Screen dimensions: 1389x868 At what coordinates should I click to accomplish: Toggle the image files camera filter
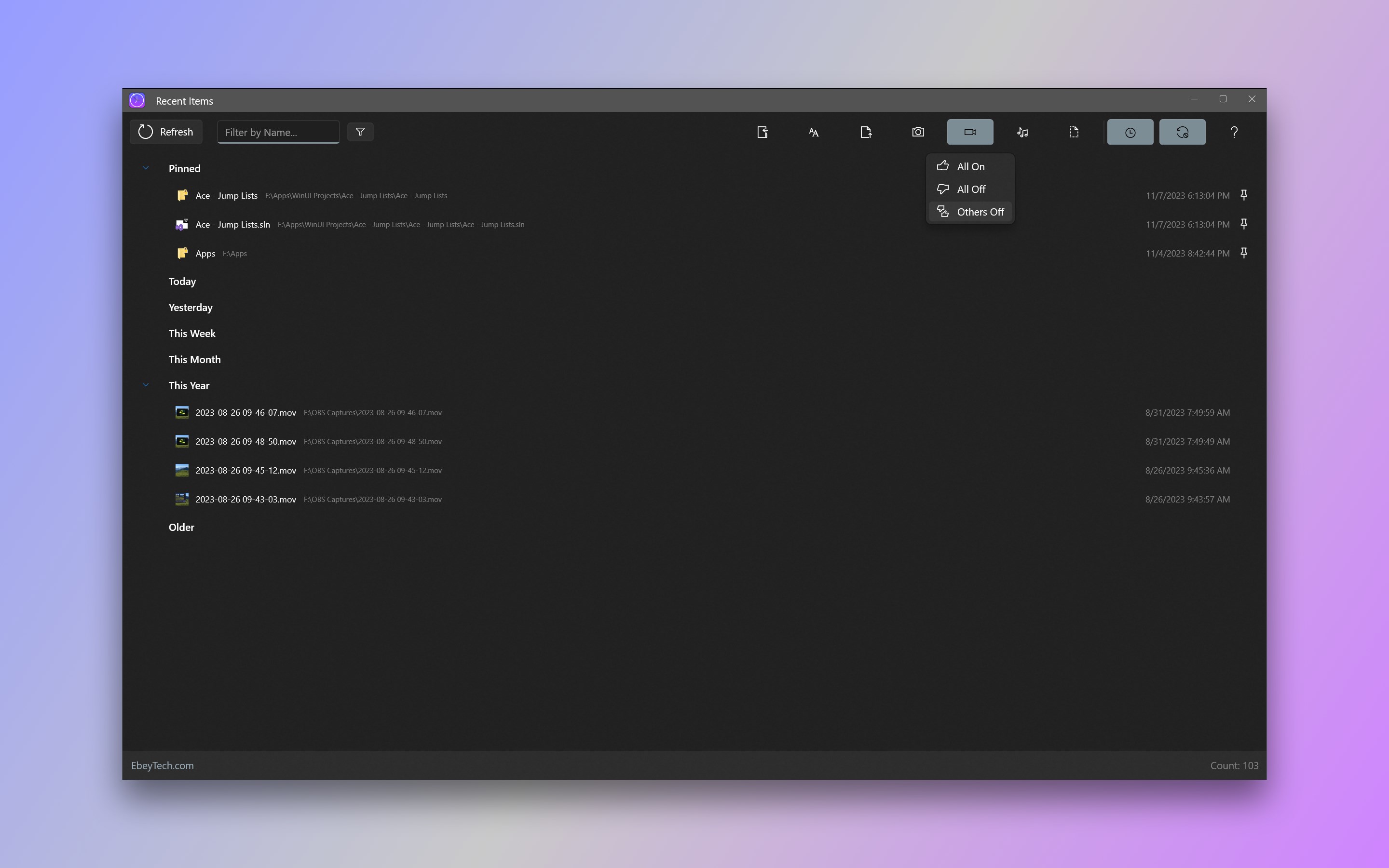point(918,132)
